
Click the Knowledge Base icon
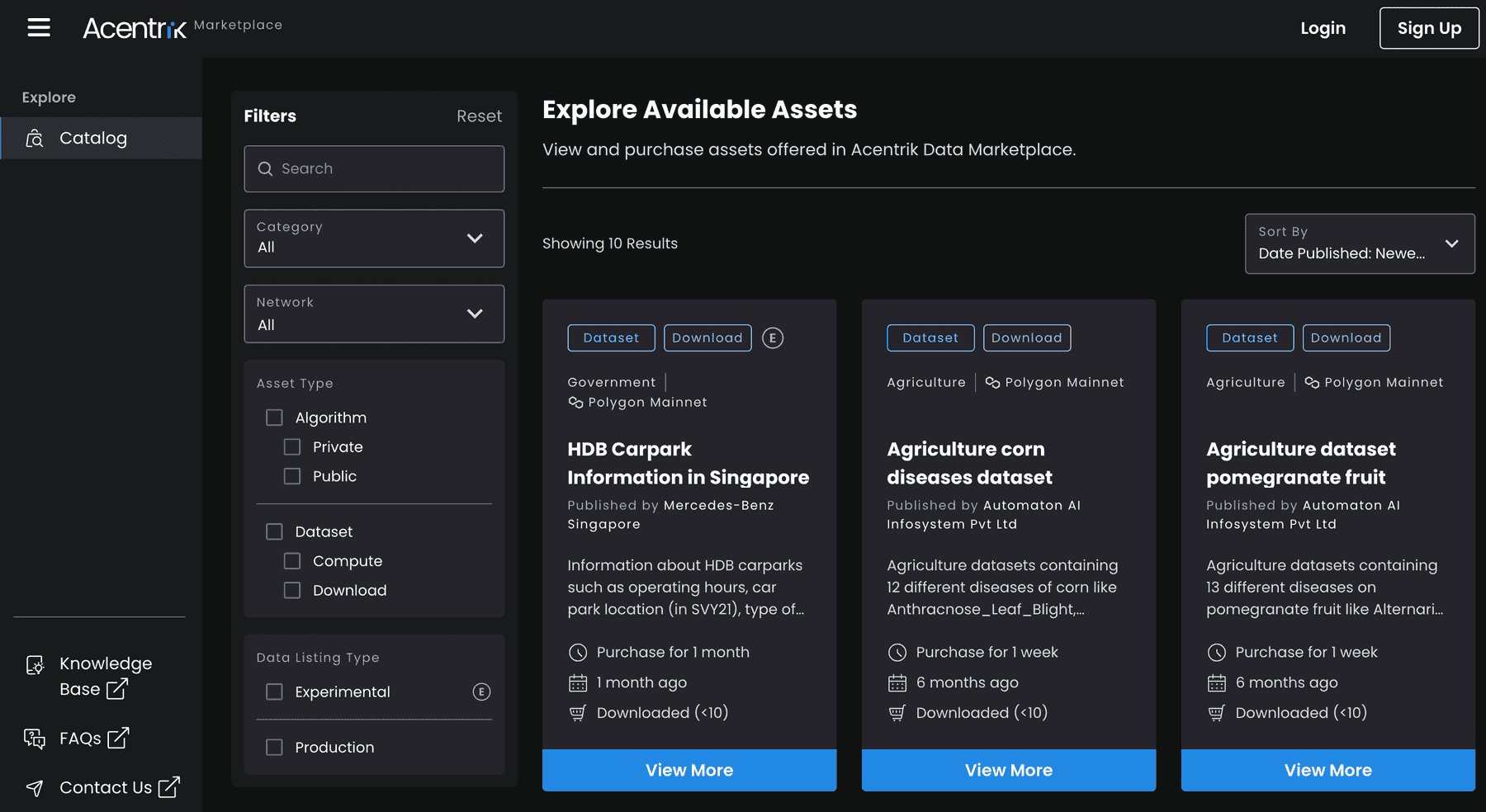35,665
